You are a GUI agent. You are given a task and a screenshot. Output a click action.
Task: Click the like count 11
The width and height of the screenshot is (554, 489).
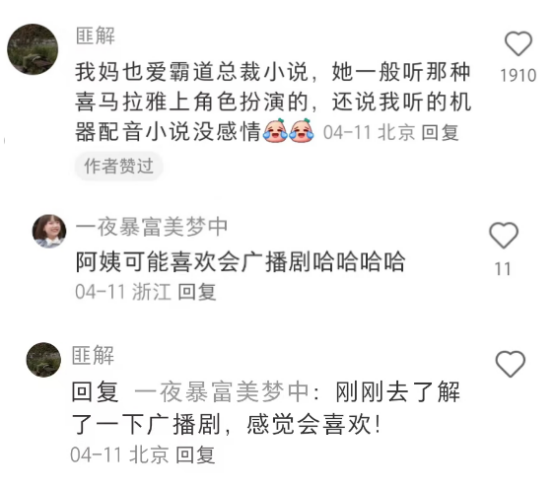(x=503, y=269)
